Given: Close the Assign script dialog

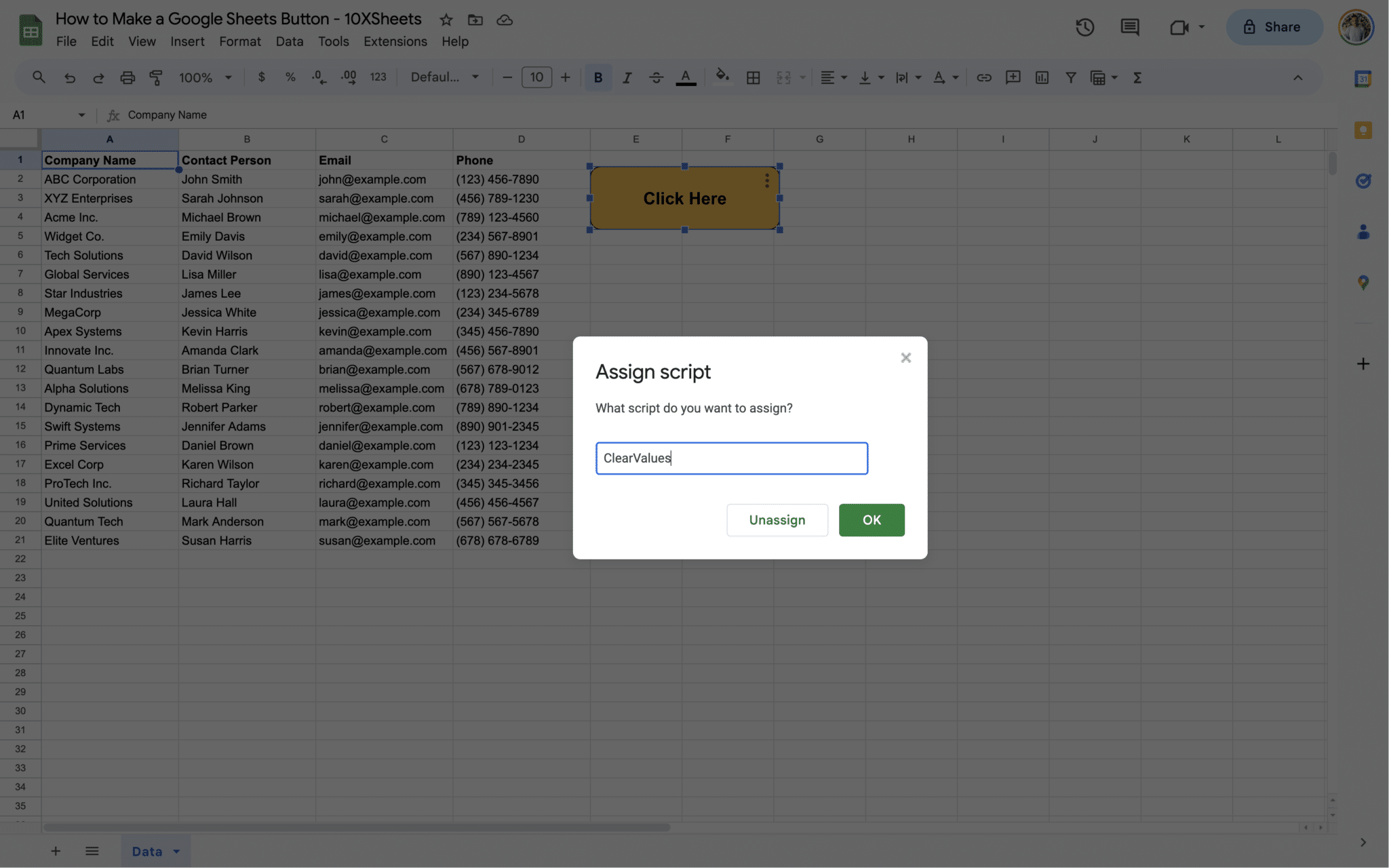Looking at the screenshot, I should [x=905, y=358].
